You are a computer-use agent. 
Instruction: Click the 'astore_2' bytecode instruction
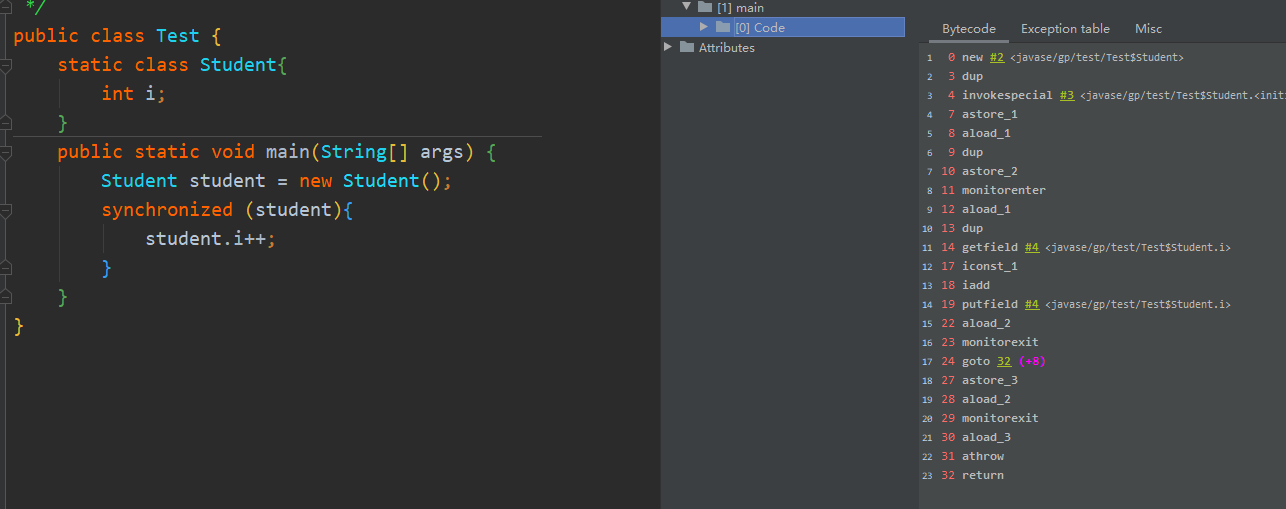coord(989,172)
